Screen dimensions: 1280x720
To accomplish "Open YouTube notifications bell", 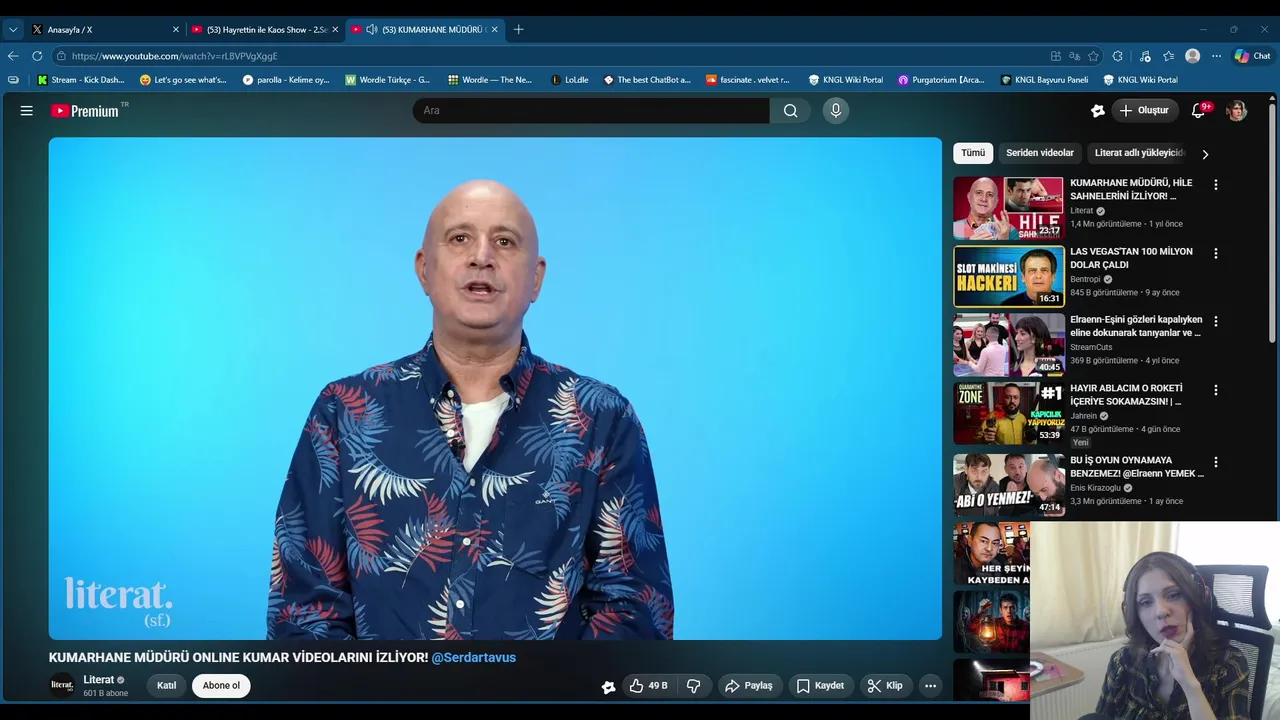I will tap(1199, 111).
